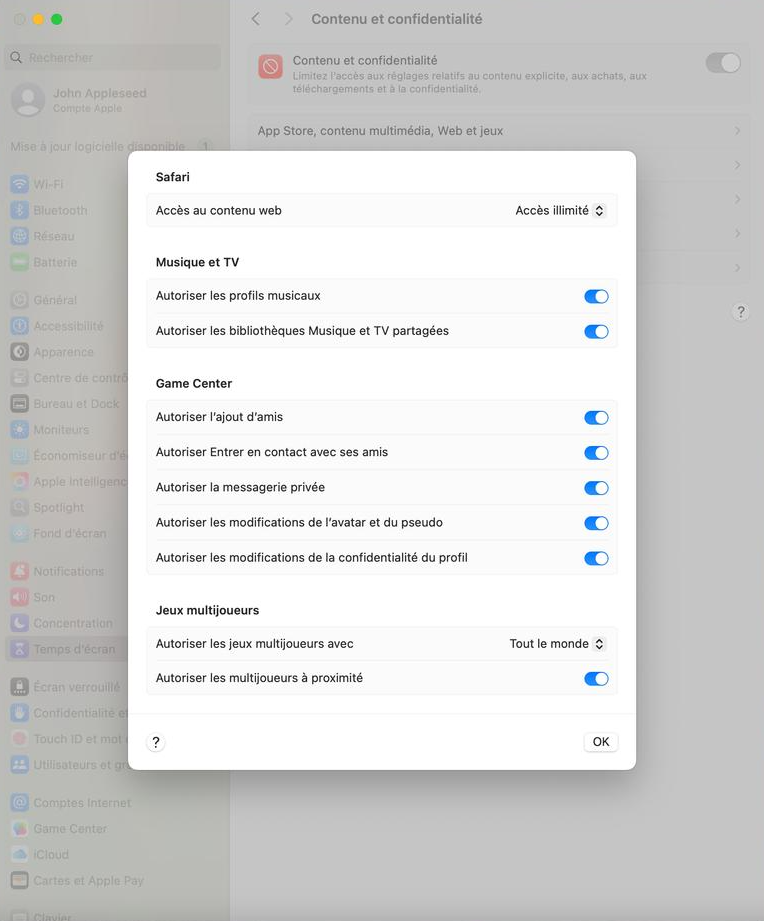Click the Moniteurs sidebar icon
This screenshot has height=921, width=764.
19,429
